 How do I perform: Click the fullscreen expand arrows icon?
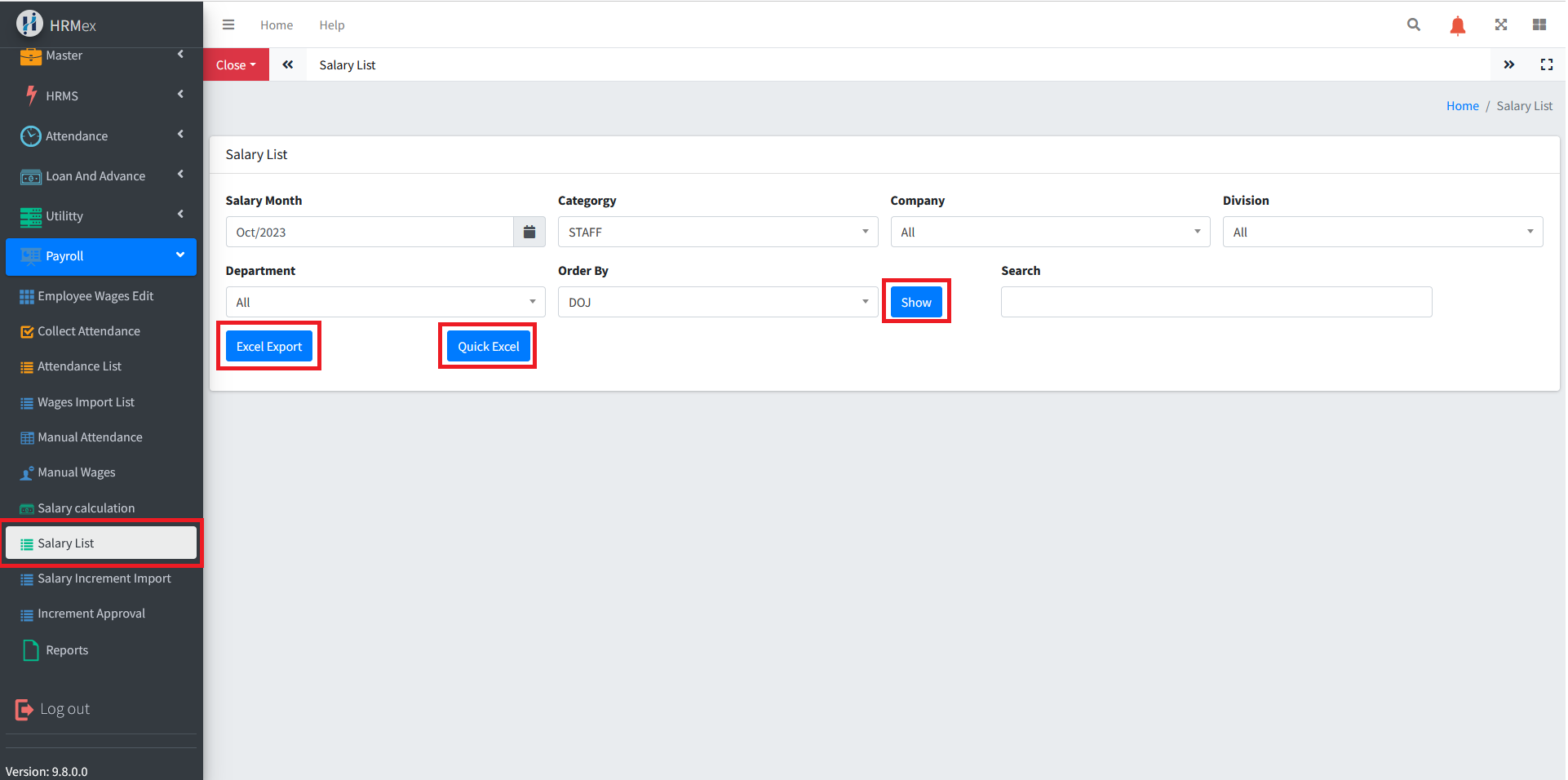1500,24
